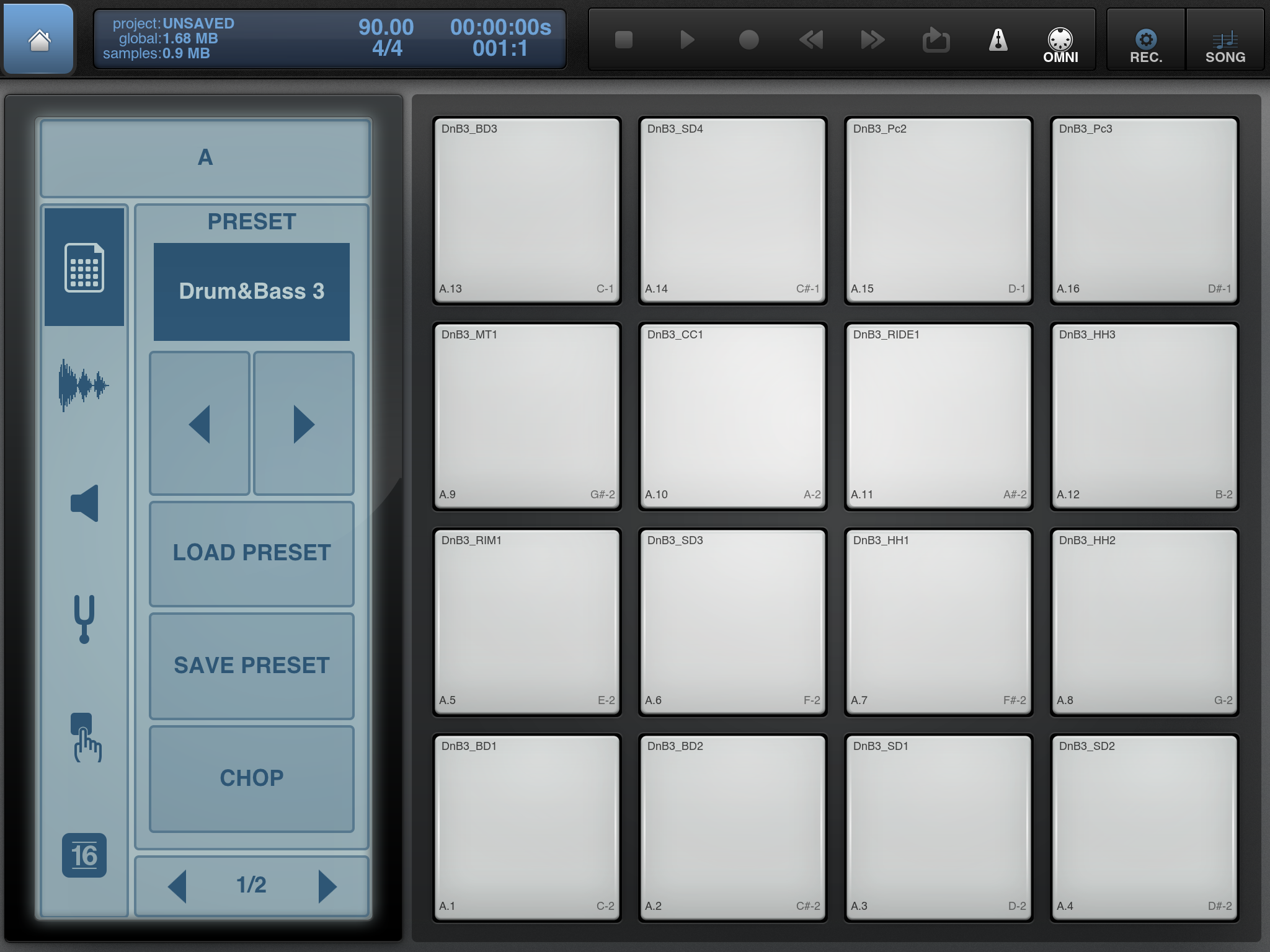Open the waveform sample editor tab
This screenshot has height=952, width=1270.
click(84, 385)
